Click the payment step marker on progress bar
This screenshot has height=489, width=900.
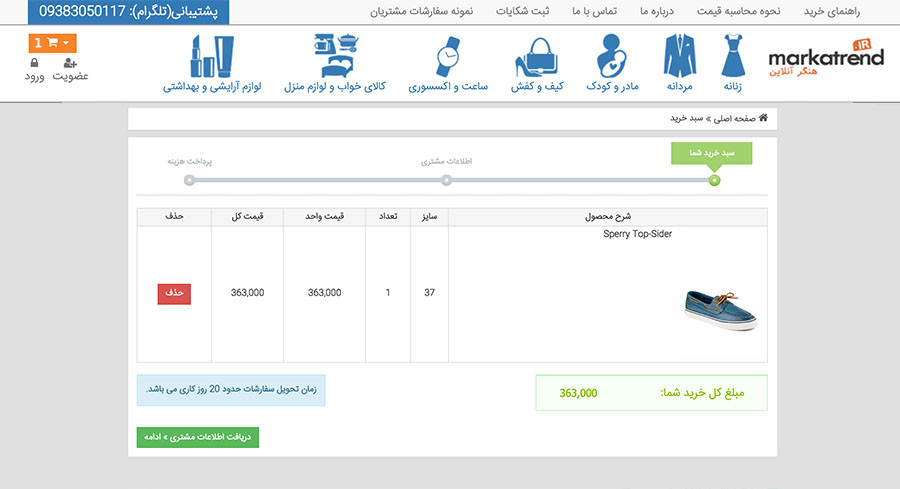(x=189, y=180)
